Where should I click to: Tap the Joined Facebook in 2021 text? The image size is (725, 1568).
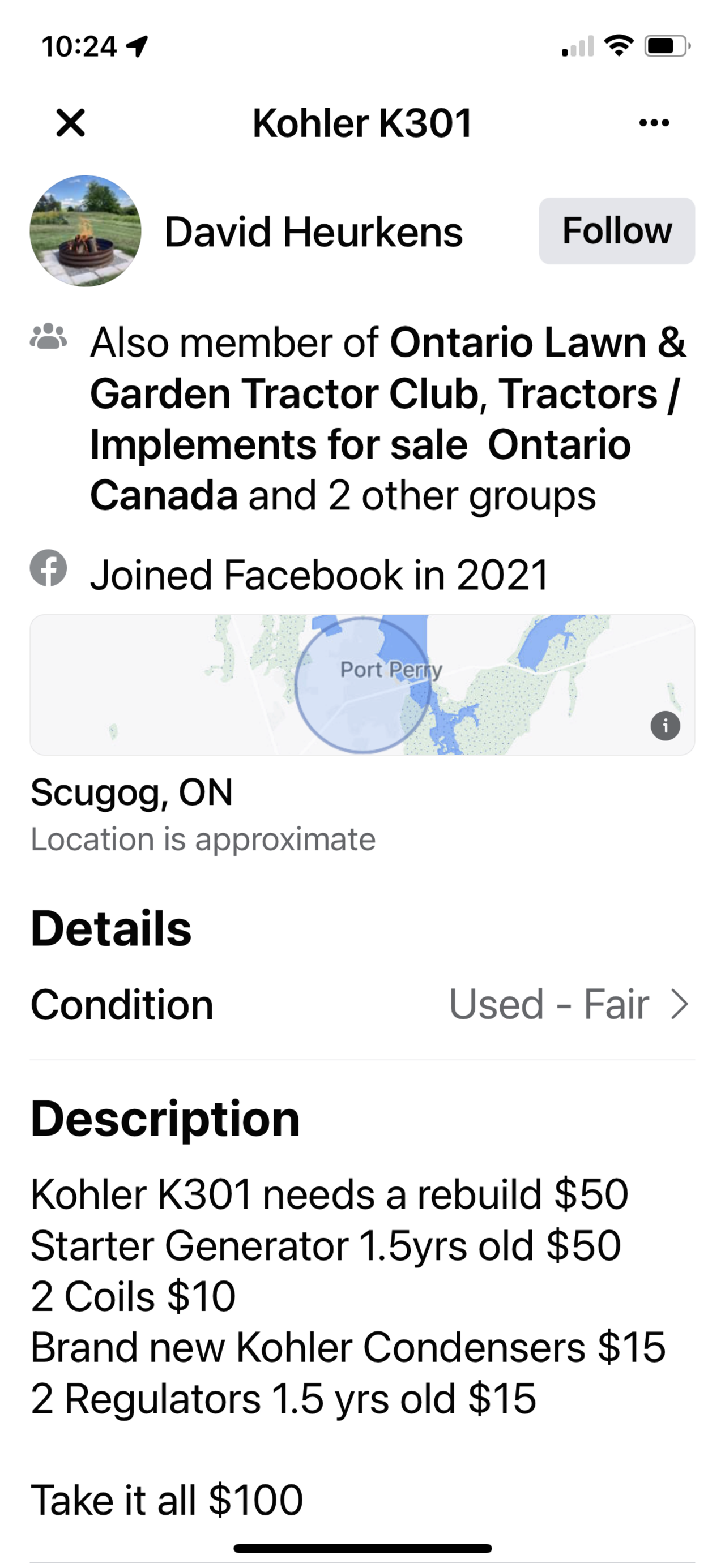319,575
